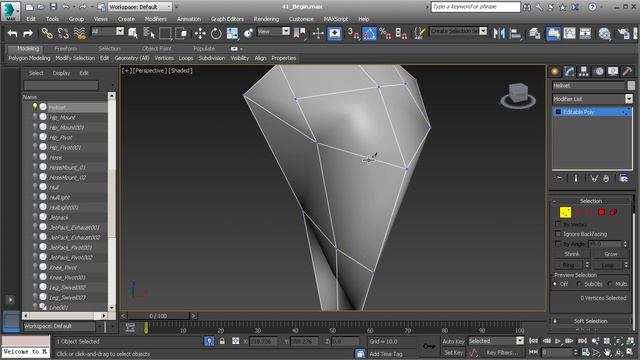Open Select by Name tool
Screen dimensions: 640x360
(149, 33)
